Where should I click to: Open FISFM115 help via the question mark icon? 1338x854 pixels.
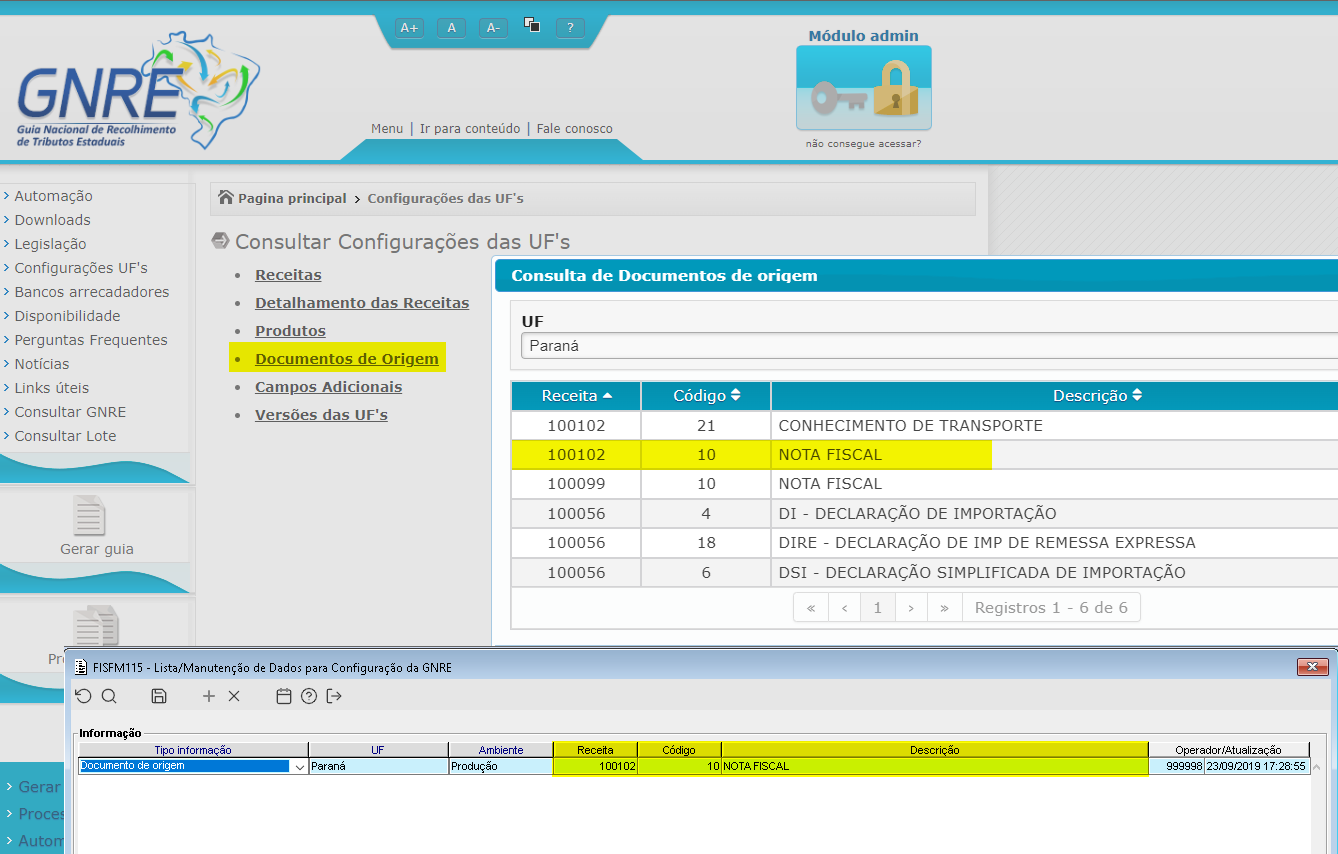point(308,696)
